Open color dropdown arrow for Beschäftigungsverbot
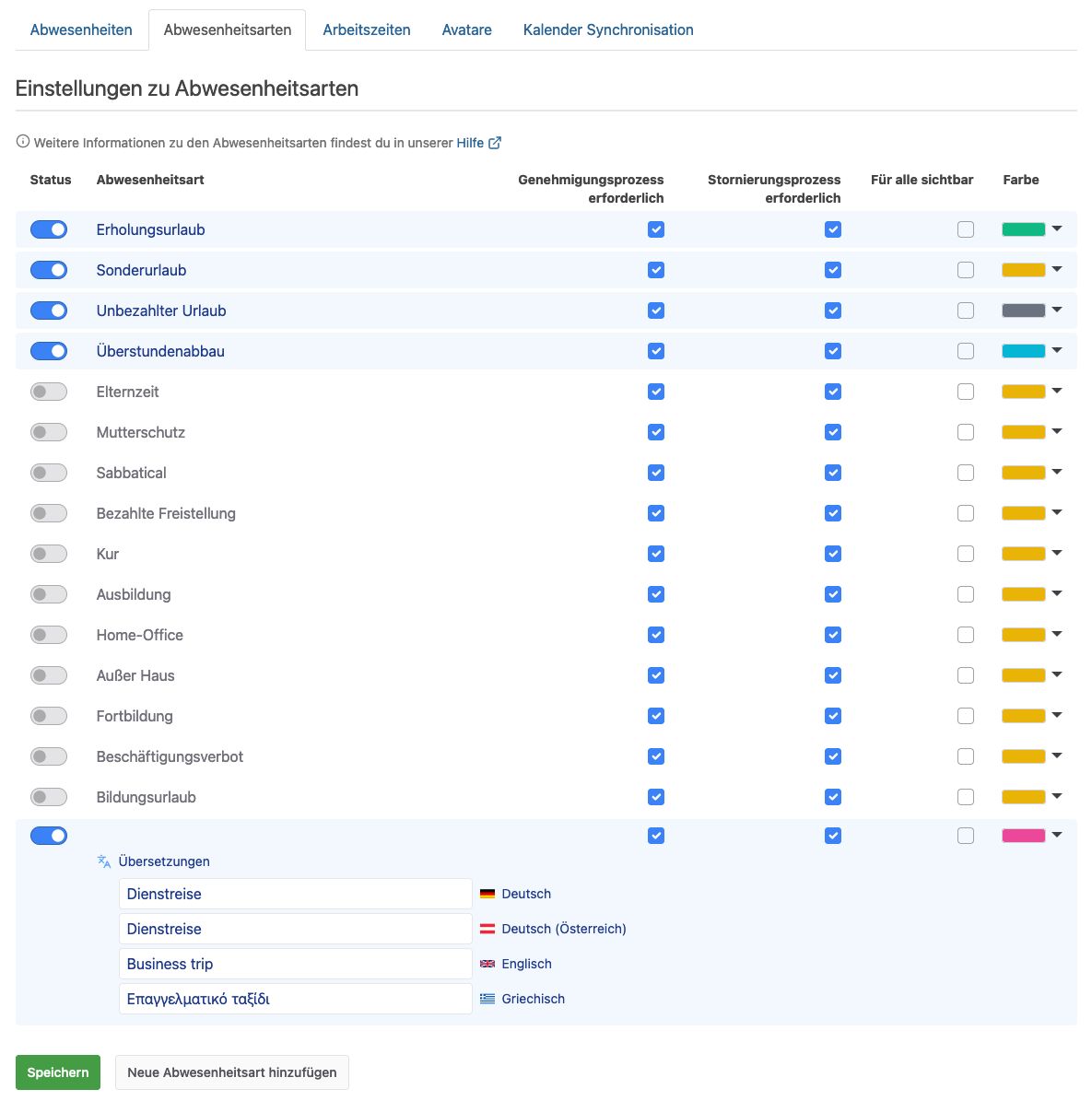Image resolution: width=1092 pixels, height=1101 pixels. coord(1057,756)
